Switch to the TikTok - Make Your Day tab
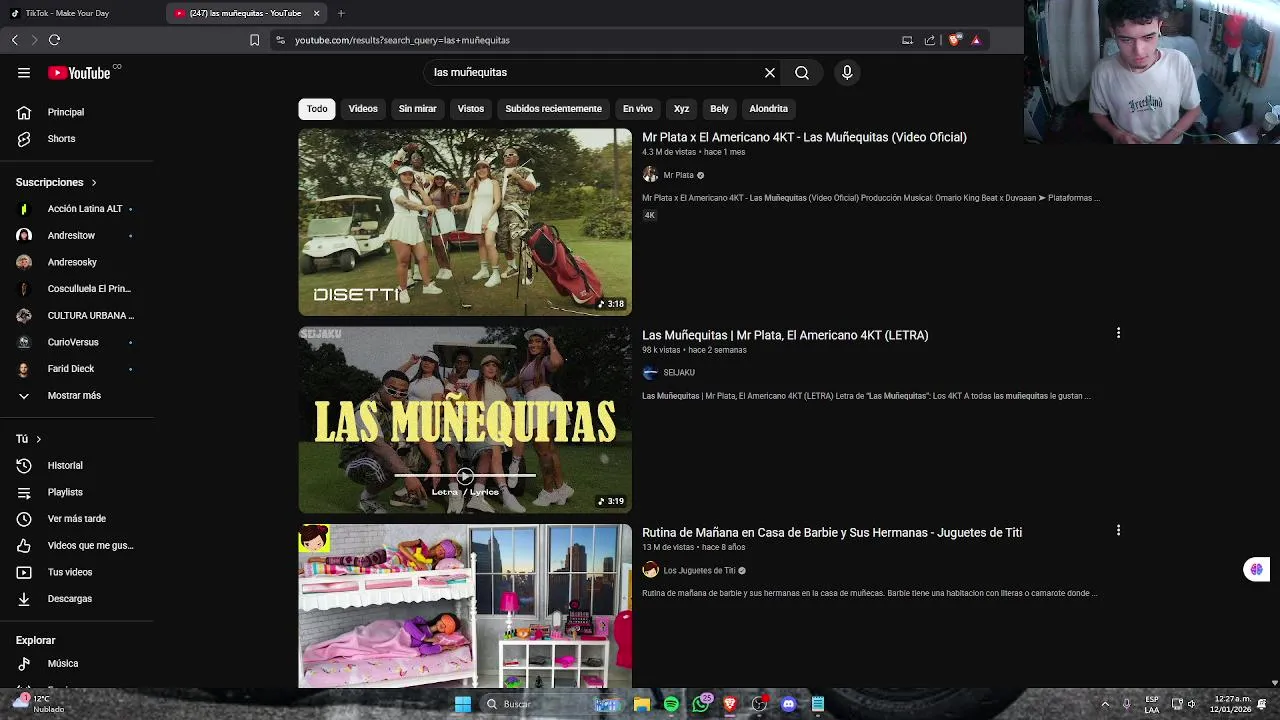The width and height of the screenshot is (1280, 720). 80,13
